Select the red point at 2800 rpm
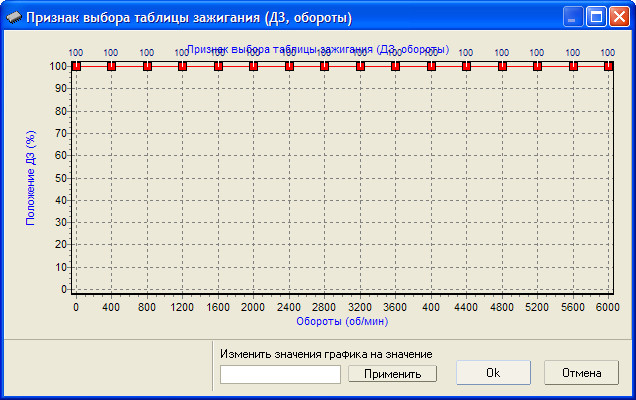636x400 pixels. pyautogui.click(x=324, y=66)
